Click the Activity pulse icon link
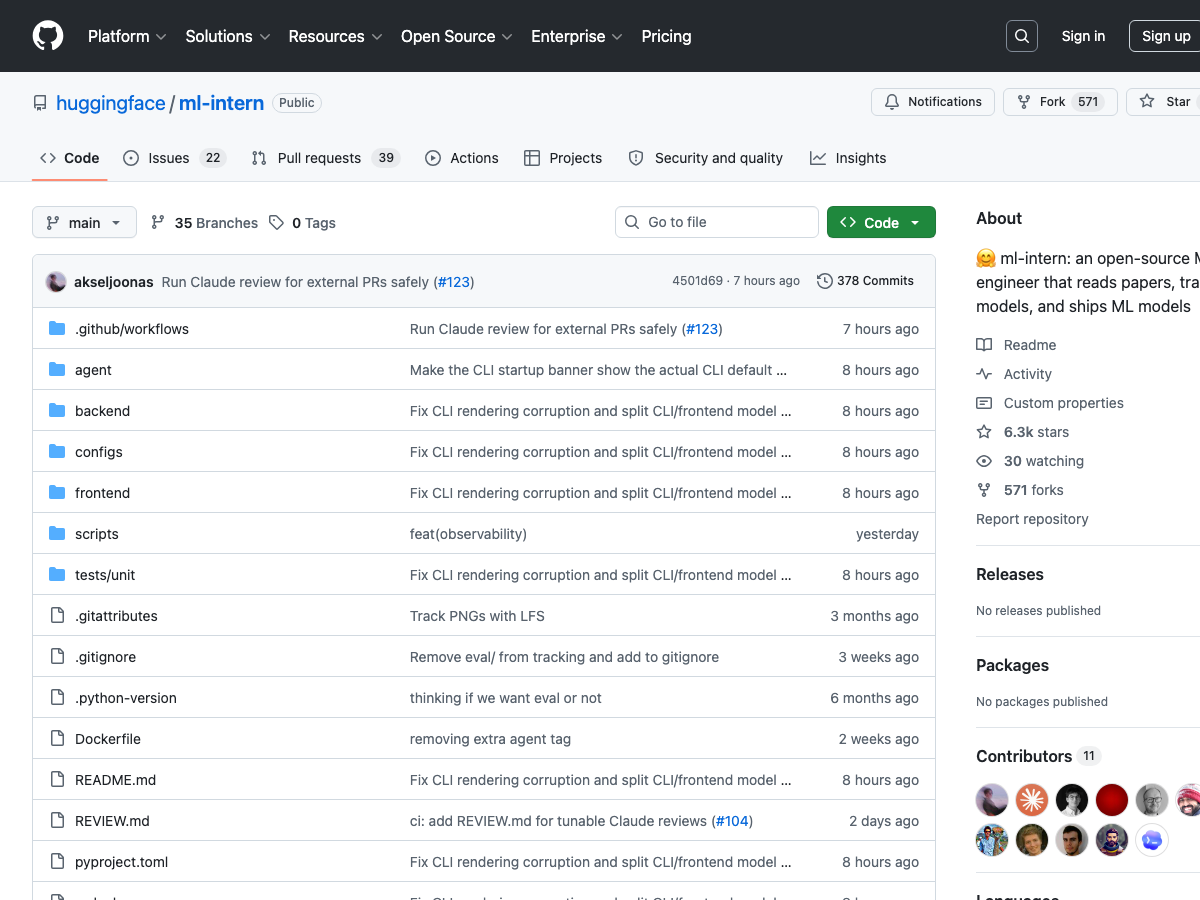The width and height of the screenshot is (1200, 900). pos(984,374)
